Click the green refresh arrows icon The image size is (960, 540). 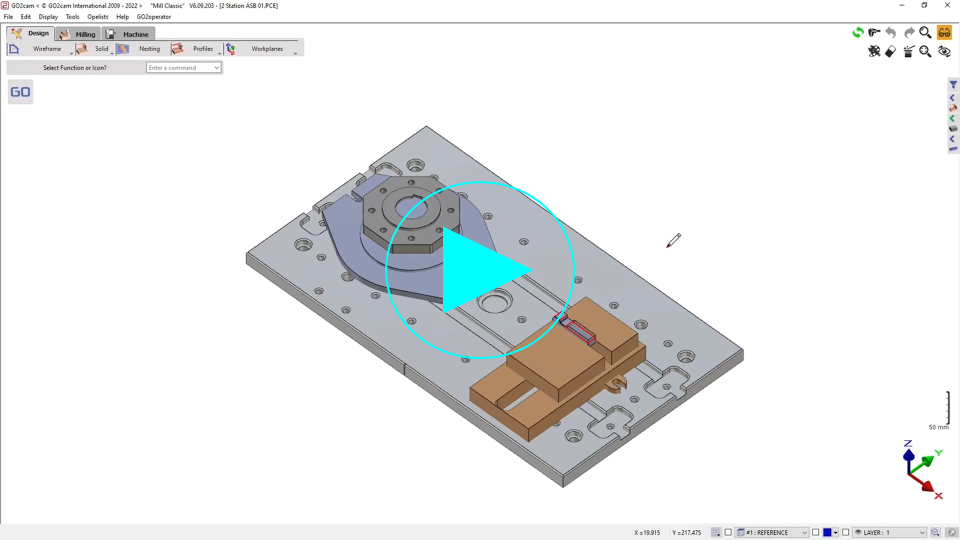(857, 33)
